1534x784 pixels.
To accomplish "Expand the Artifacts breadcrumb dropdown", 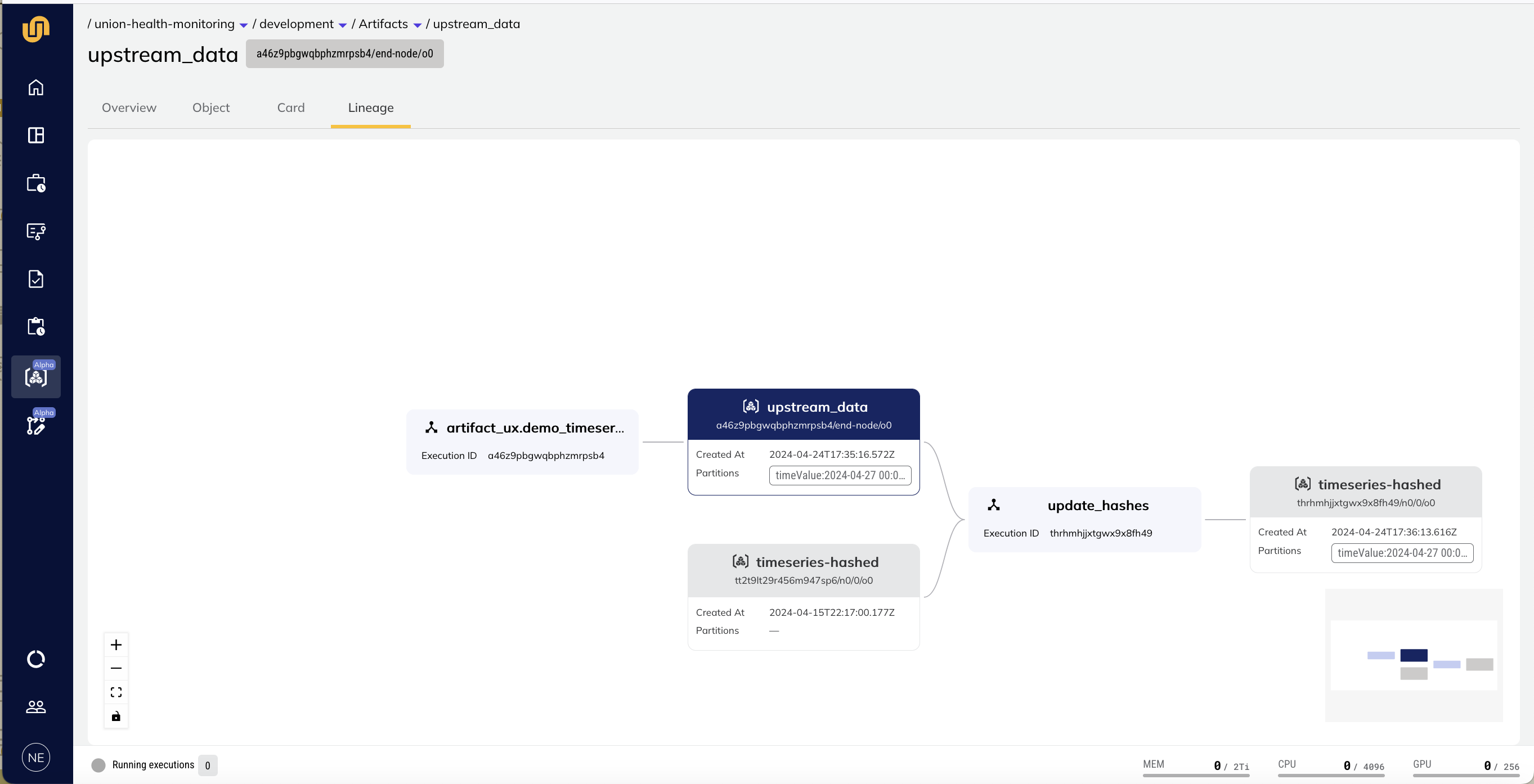I will coord(418,25).
